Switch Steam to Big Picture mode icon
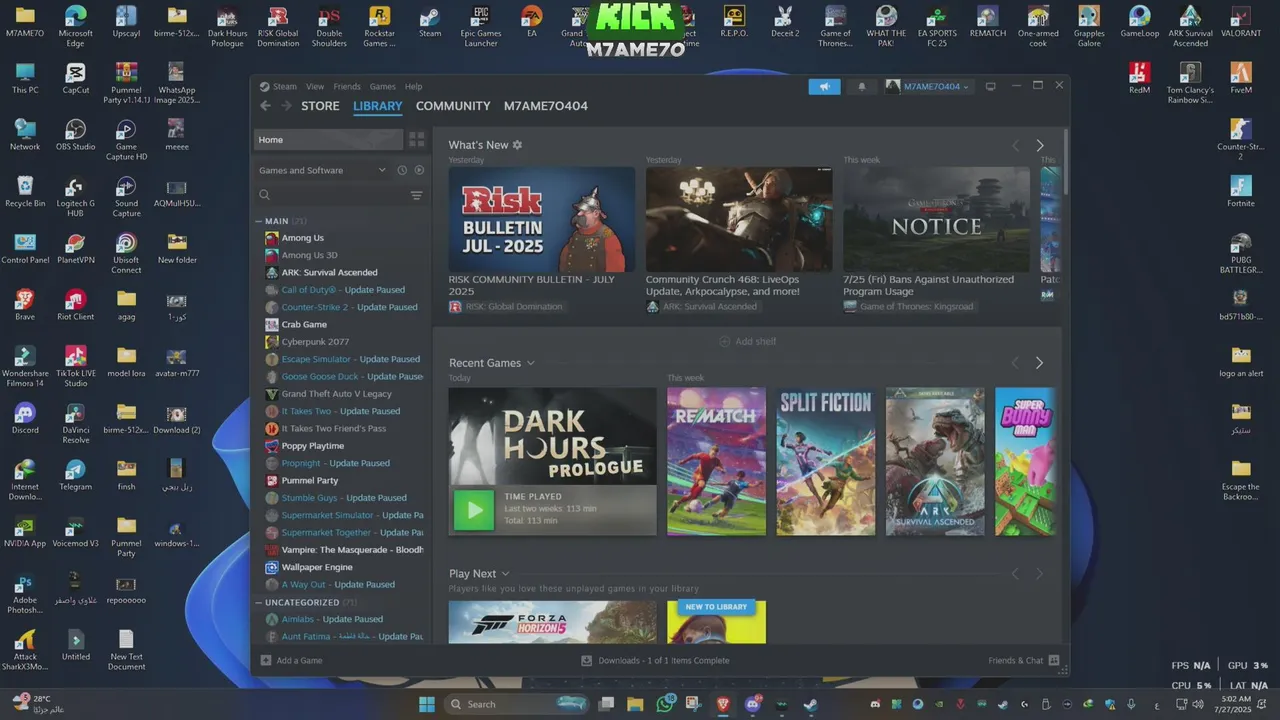The image size is (1280, 720). 991,86
